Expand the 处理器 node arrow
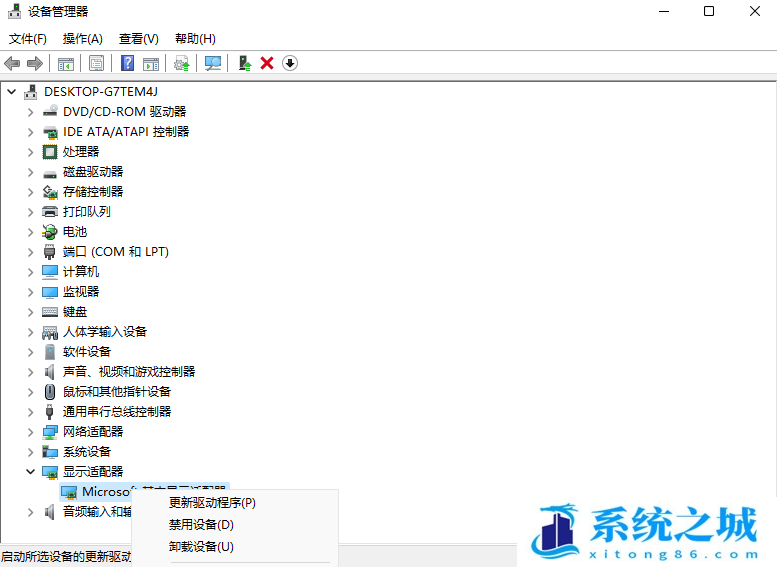The width and height of the screenshot is (777, 567). [31, 152]
